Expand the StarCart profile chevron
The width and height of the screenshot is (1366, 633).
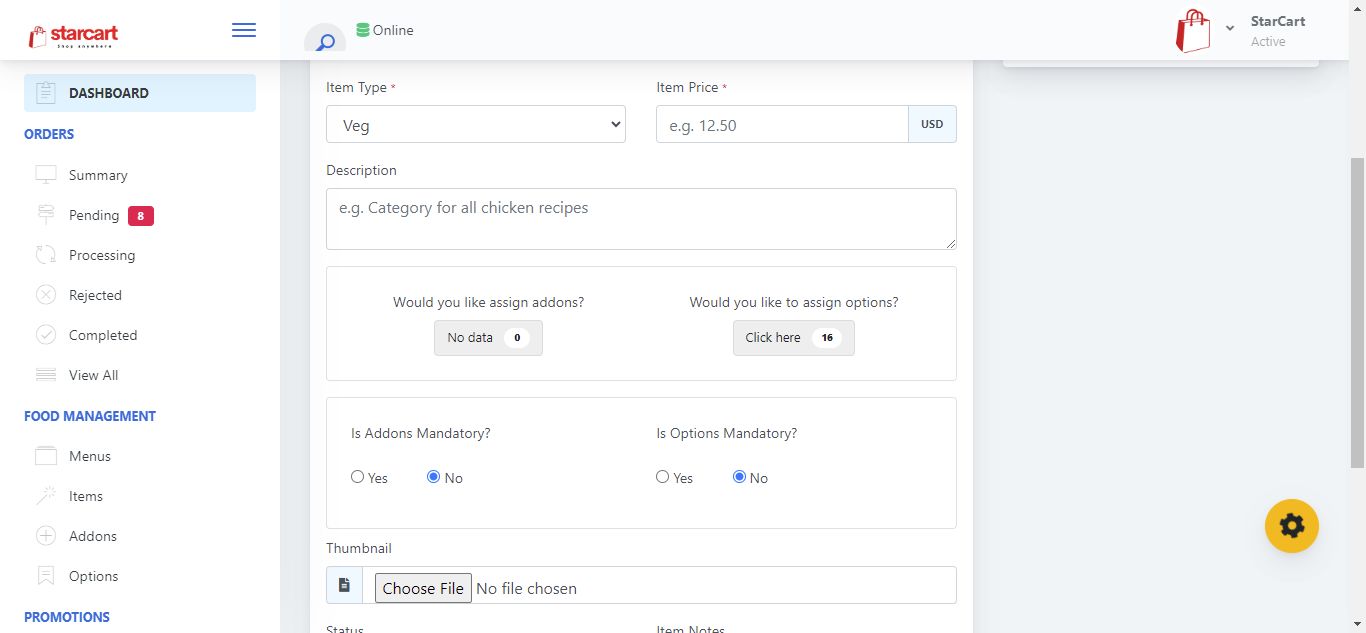tap(1230, 28)
